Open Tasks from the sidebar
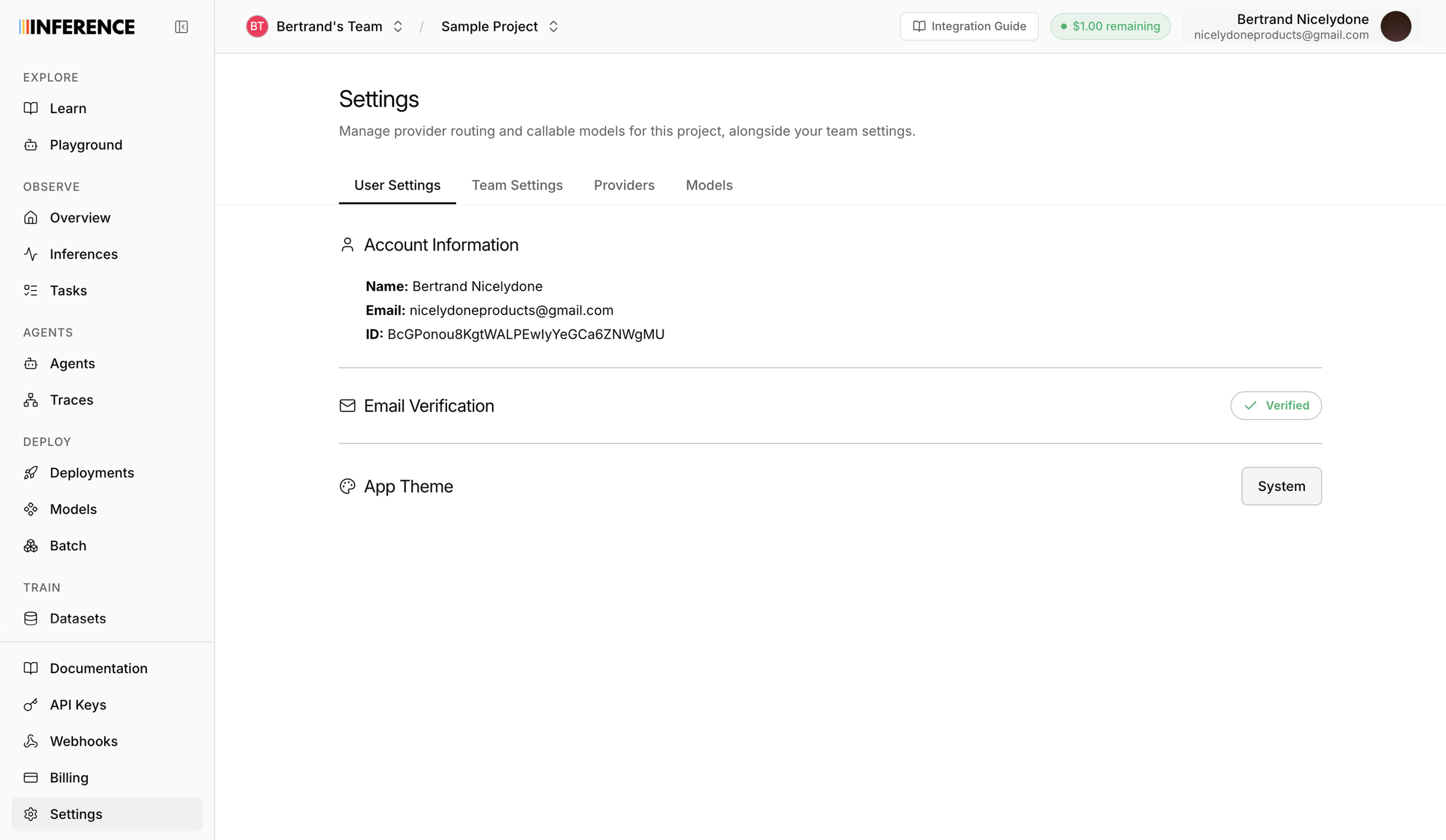The image size is (1446, 840). 107,290
